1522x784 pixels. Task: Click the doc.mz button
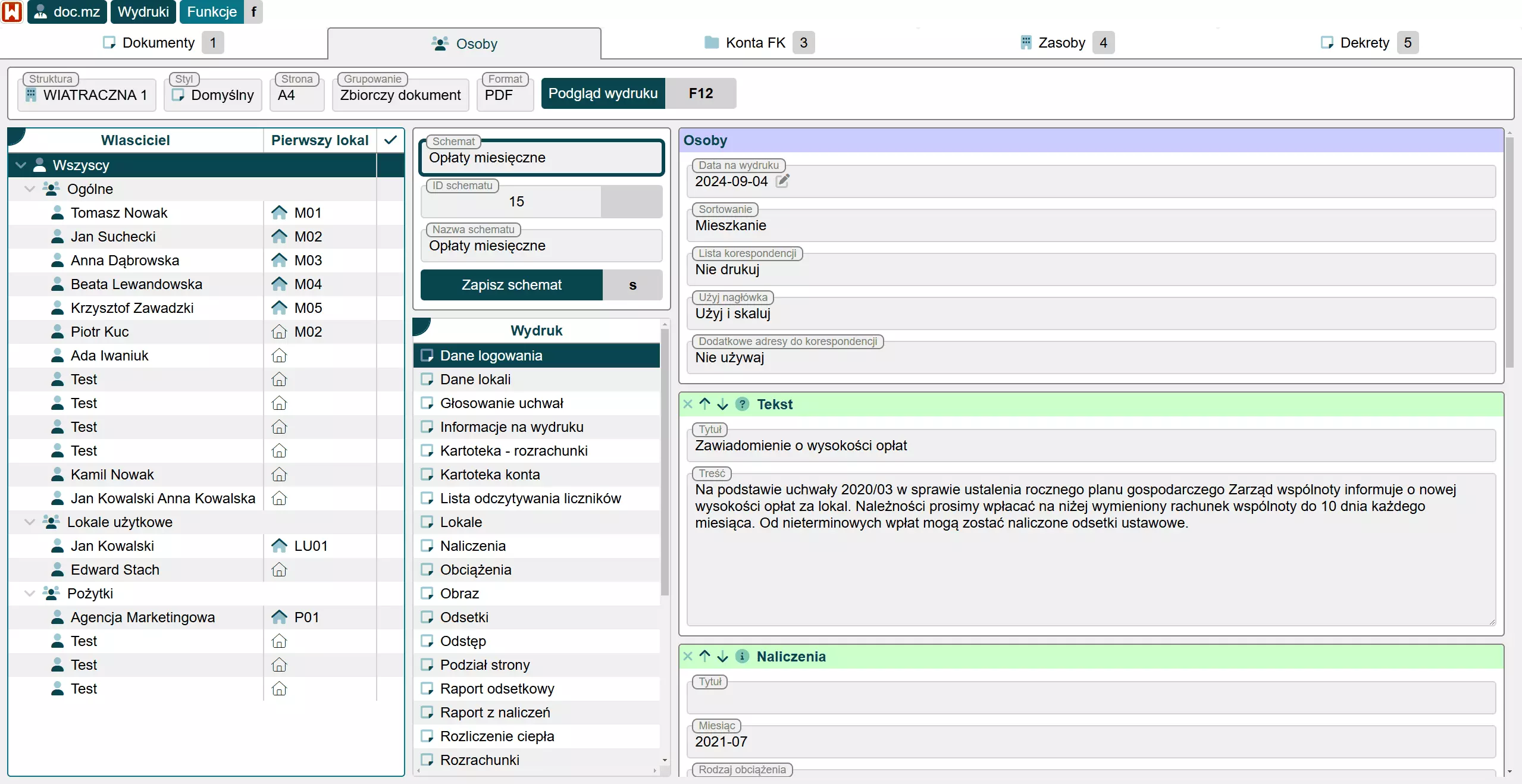[67, 12]
